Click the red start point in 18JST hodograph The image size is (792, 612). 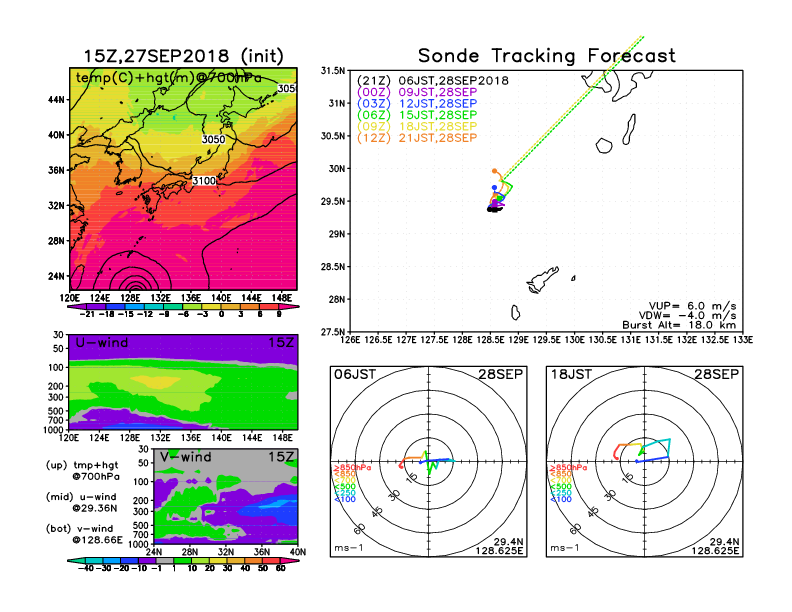(x=616, y=457)
